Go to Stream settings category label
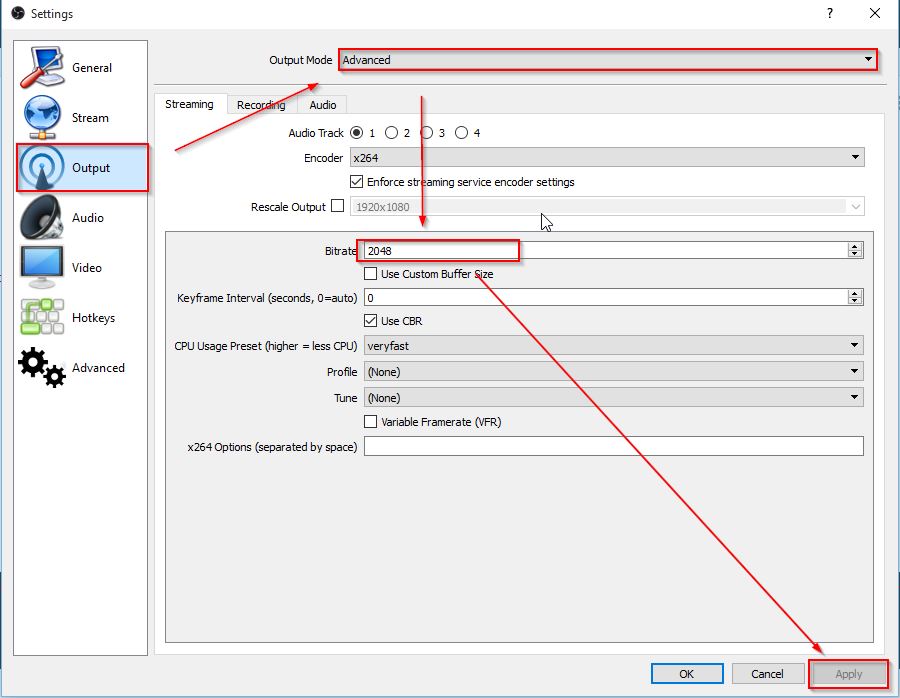900x698 pixels. tap(90, 118)
